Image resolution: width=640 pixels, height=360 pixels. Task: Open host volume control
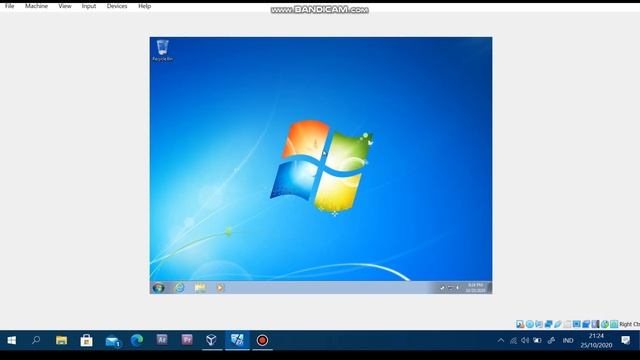525,340
